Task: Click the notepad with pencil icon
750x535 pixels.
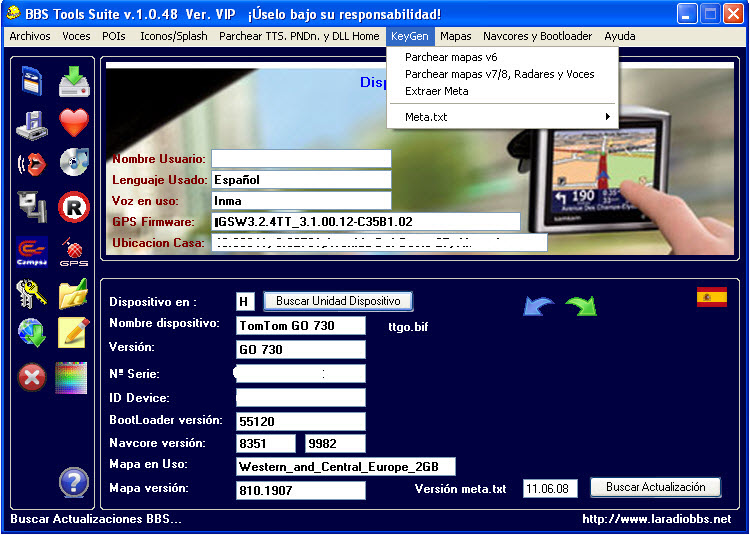Action: 73,332
